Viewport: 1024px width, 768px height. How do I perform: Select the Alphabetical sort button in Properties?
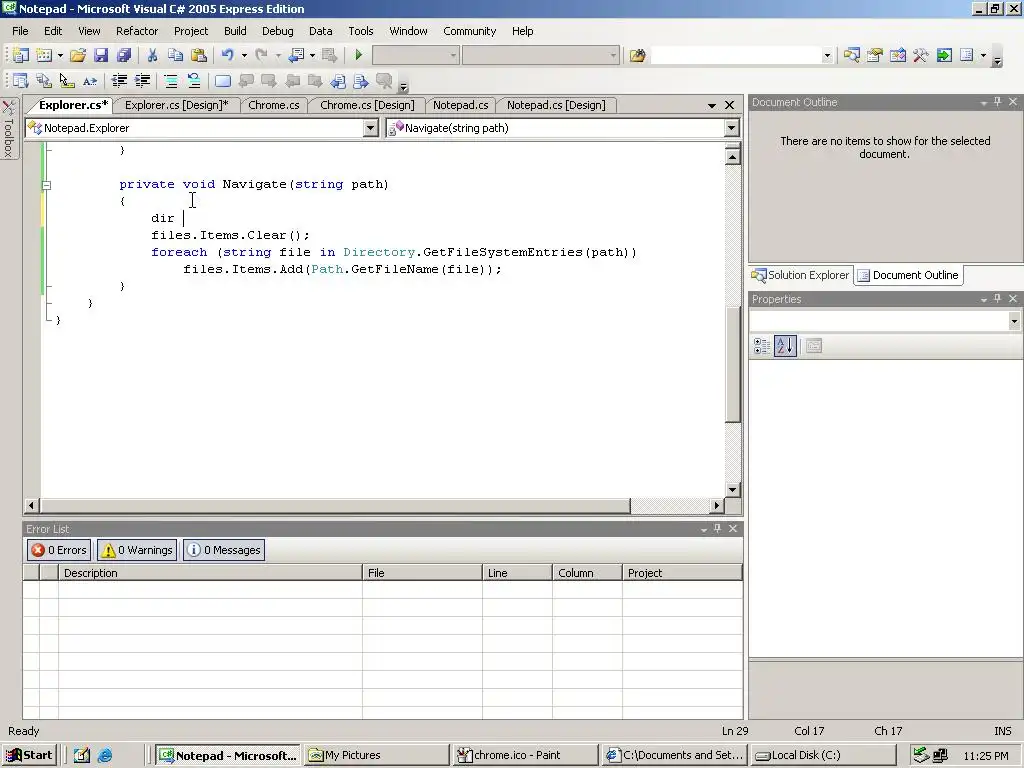785,346
